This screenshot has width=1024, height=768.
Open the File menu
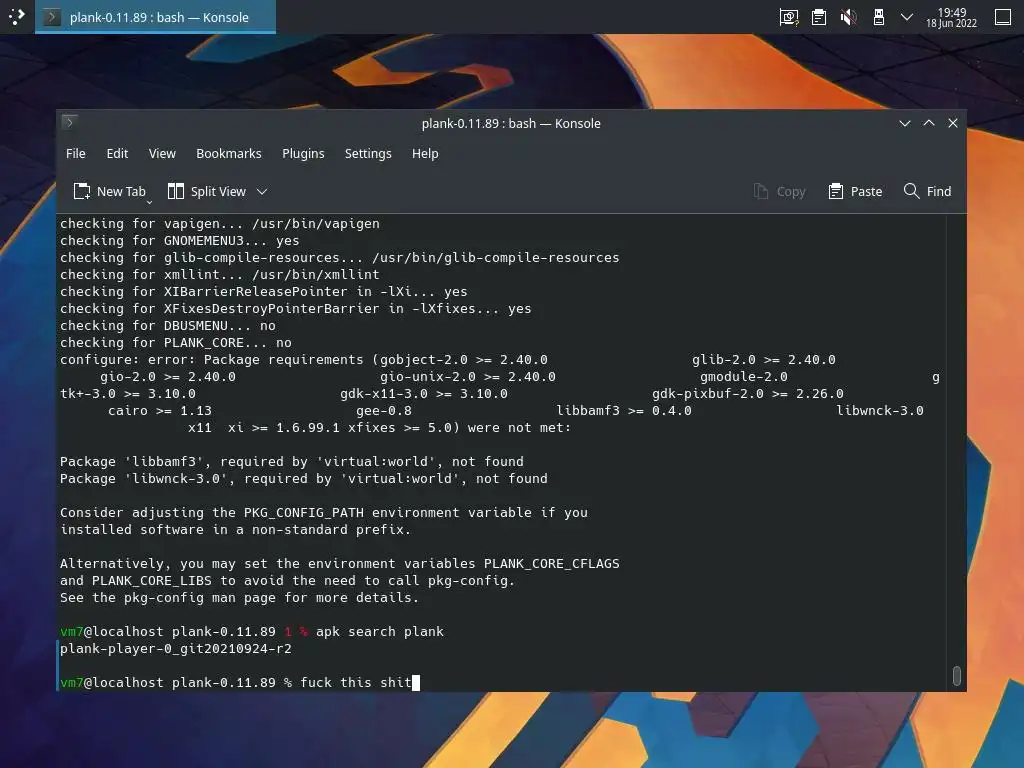[76, 153]
